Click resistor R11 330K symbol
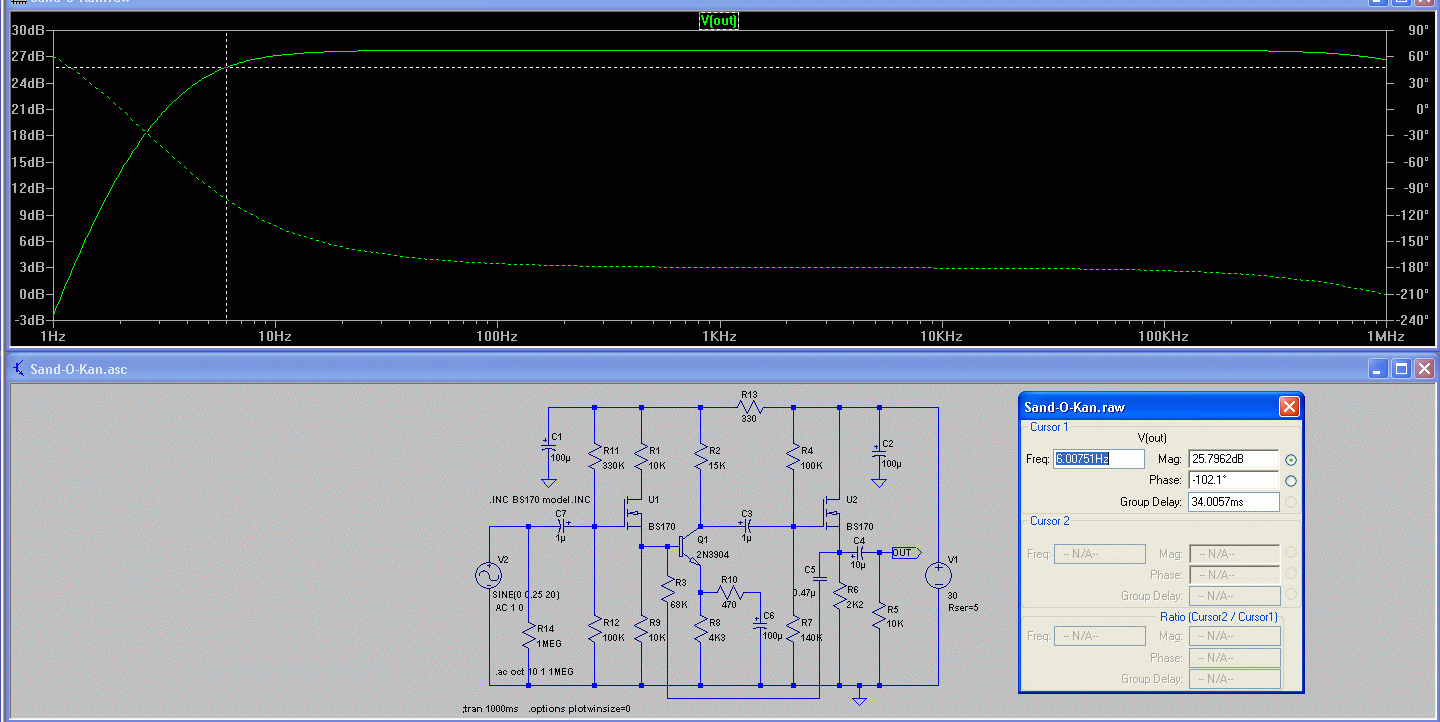1440x722 pixels. click(594, 456)
